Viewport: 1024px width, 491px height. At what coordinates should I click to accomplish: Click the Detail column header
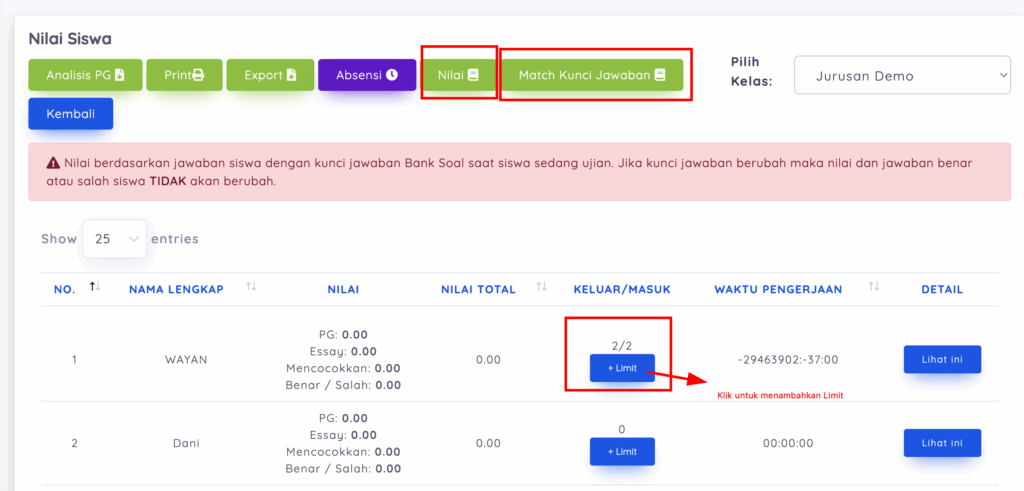point(942,289)
